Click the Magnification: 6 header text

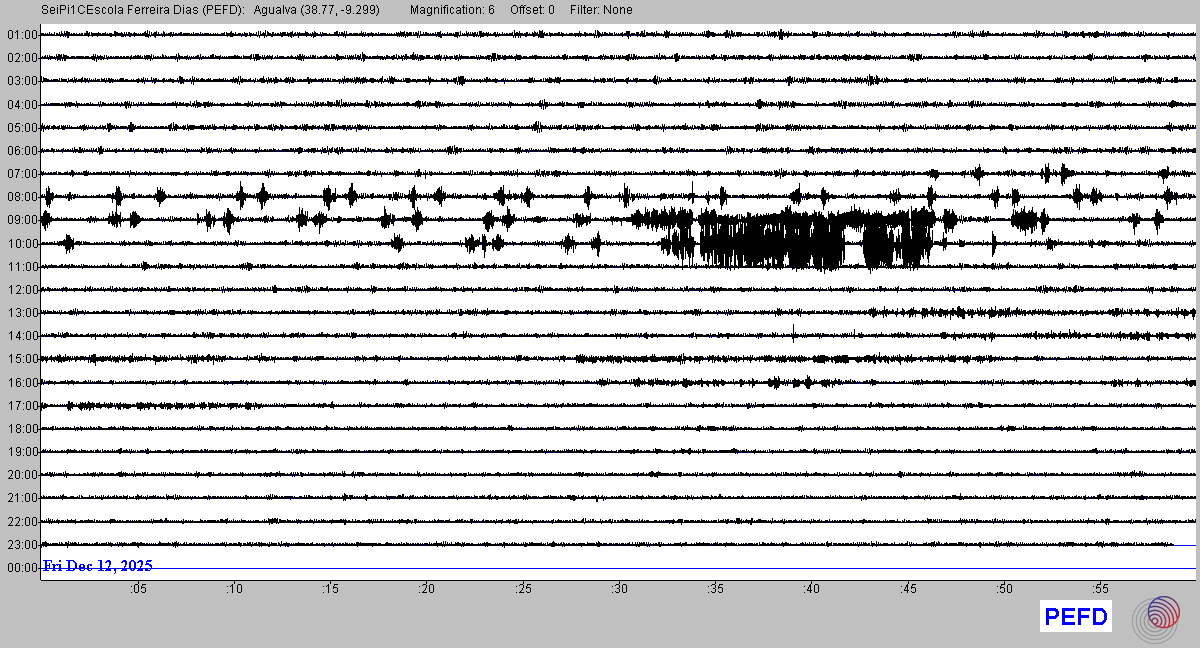[452, 10]
